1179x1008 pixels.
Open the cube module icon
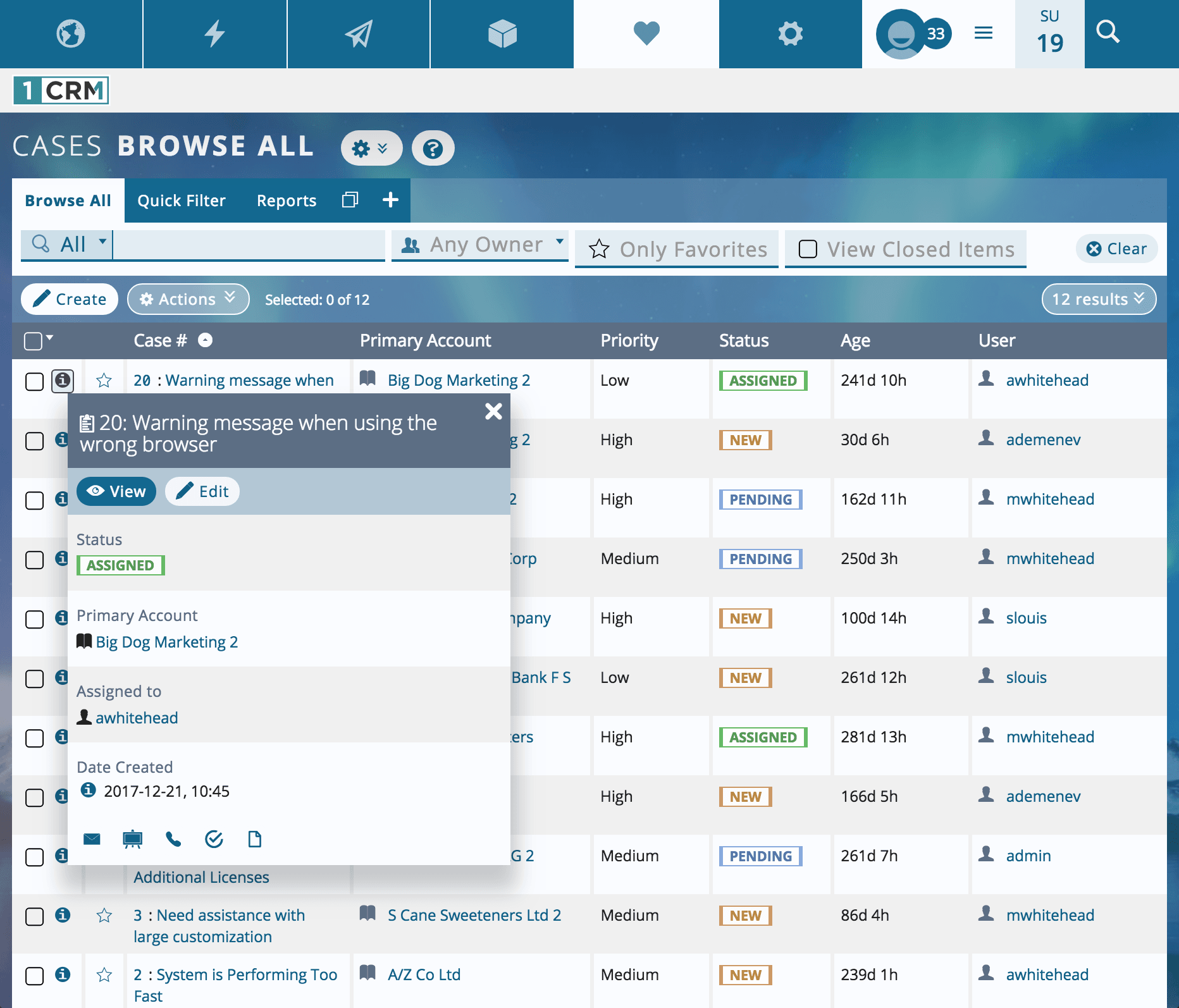coord(502,34)
